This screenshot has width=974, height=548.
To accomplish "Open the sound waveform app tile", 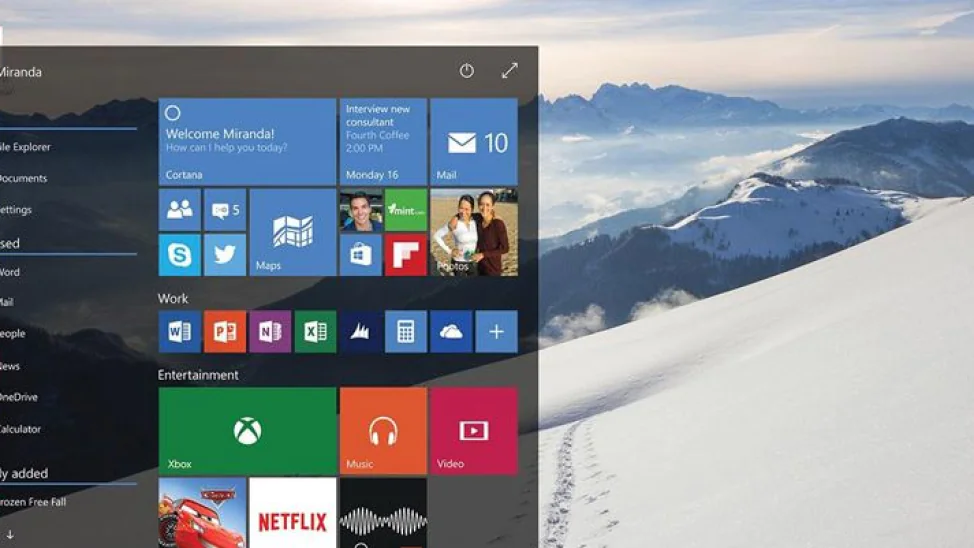I will click(x=383, y=513).
